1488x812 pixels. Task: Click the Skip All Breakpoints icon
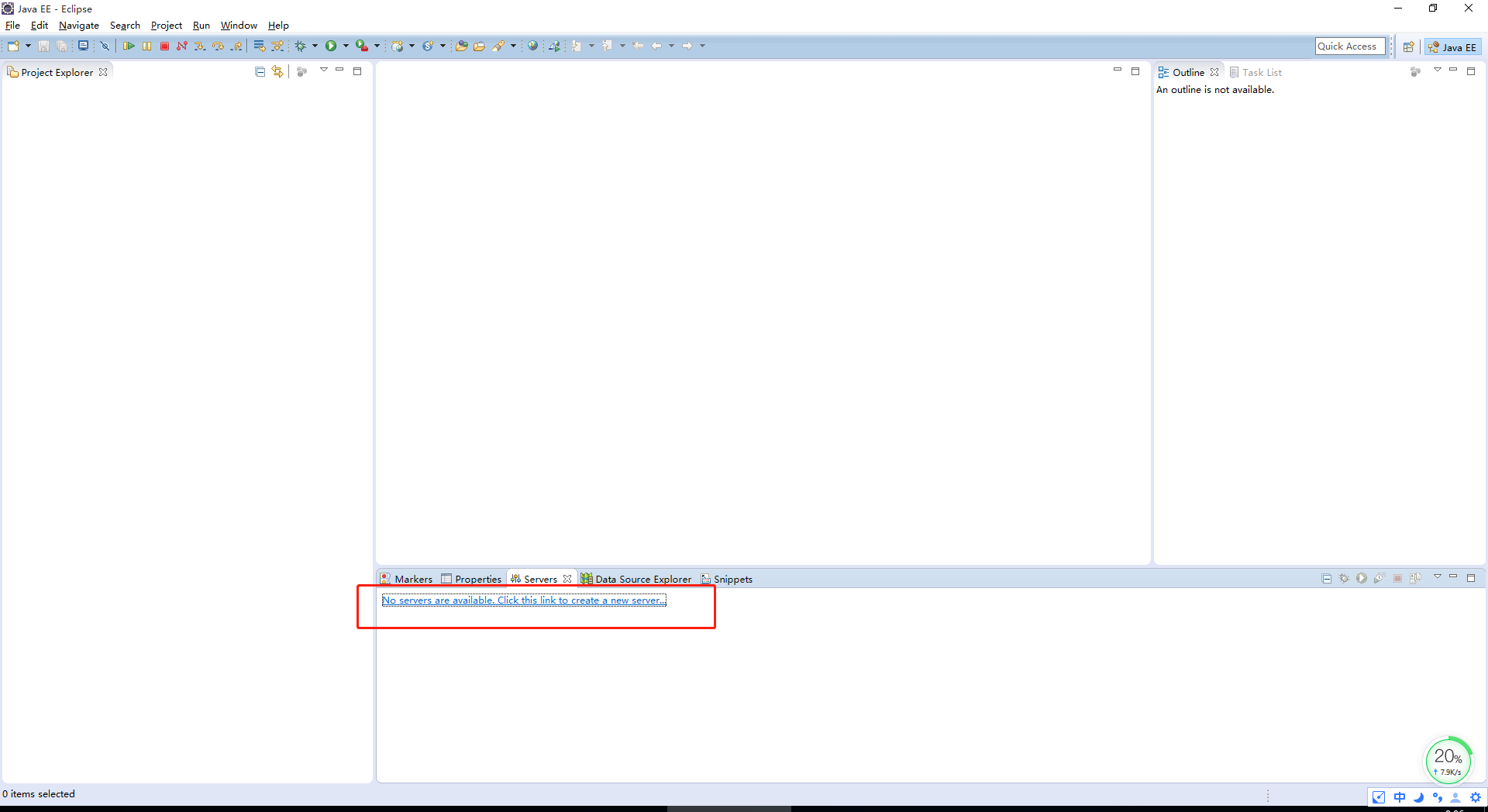click(105, 46)
